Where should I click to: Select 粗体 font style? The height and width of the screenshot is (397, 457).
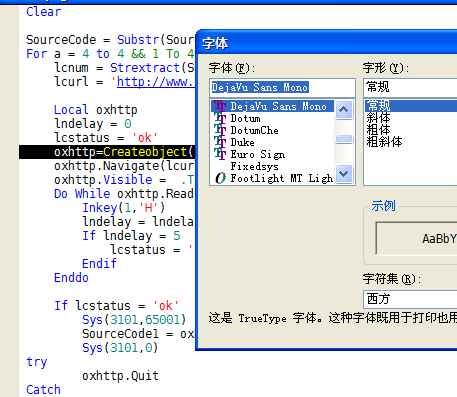[378, 130]
